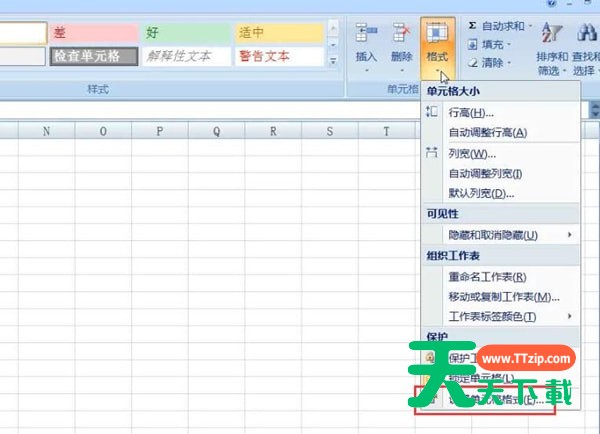Apply the 适中 (Neutral) cell style
The image size is (600, 434).
279,33
